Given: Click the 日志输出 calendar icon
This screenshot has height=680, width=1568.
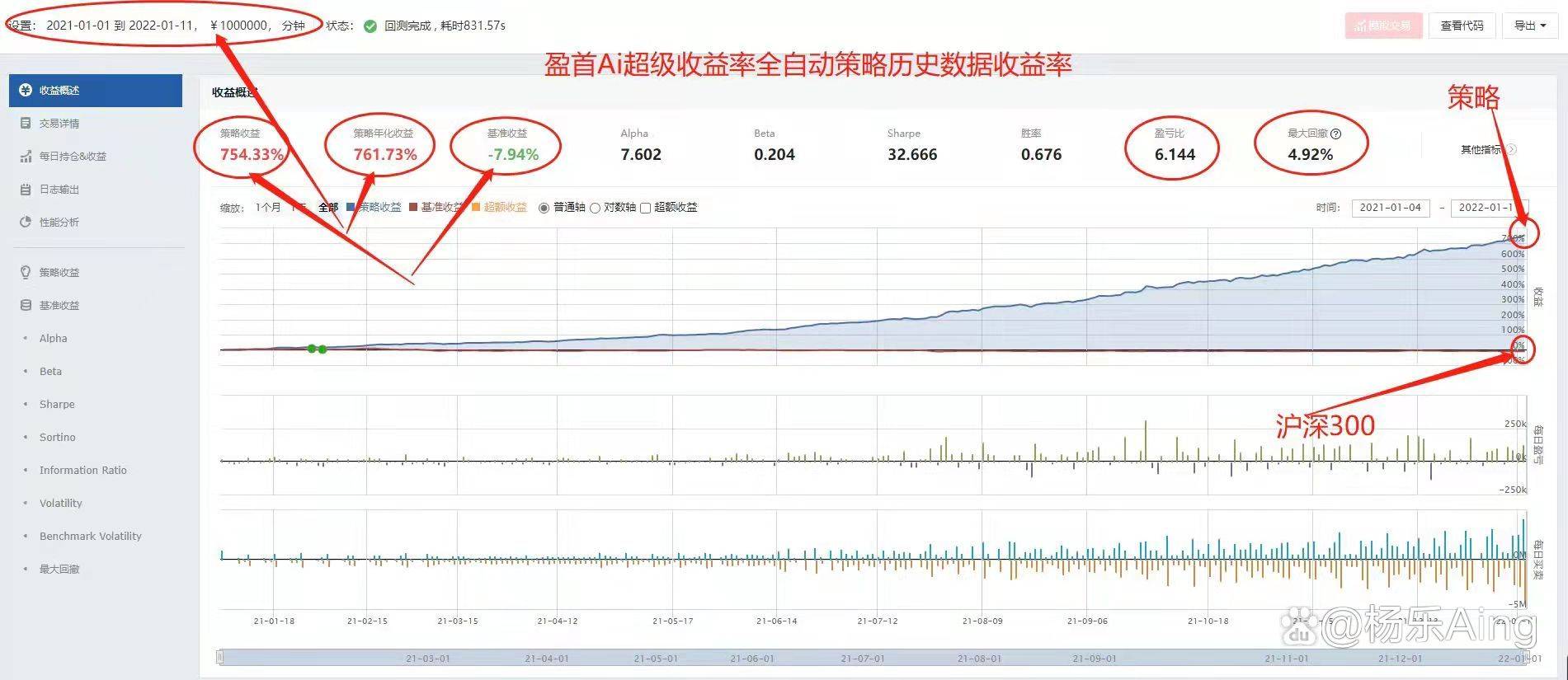Looking at the screenshot, I should point(26,190).
